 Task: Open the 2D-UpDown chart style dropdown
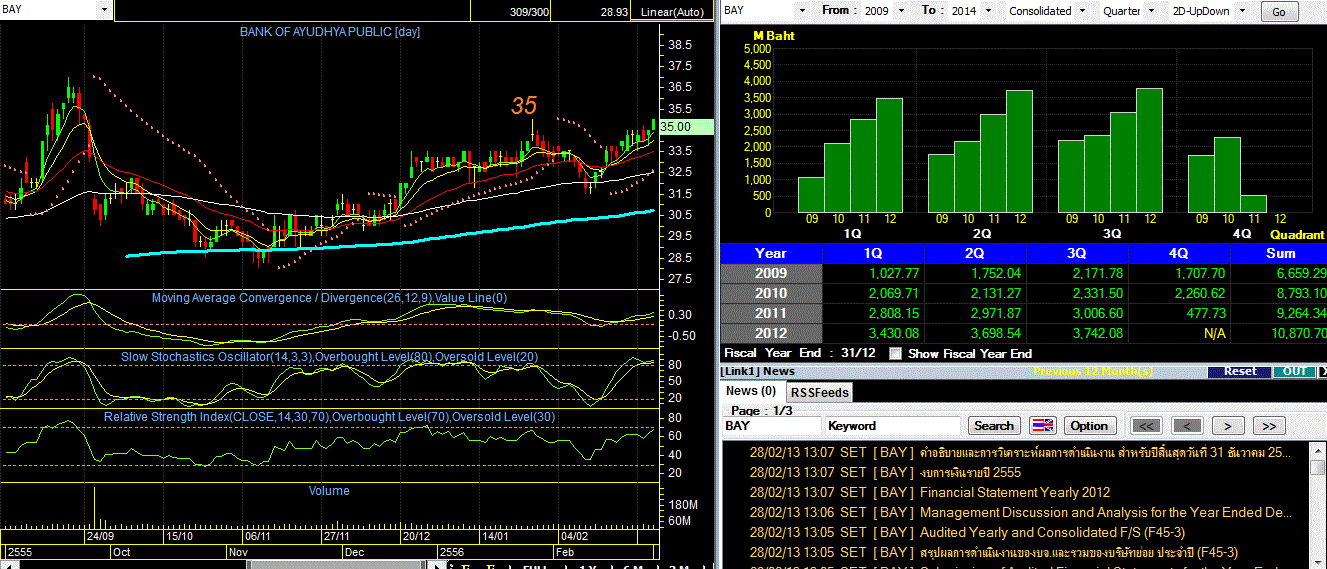tap(1240, 11)
